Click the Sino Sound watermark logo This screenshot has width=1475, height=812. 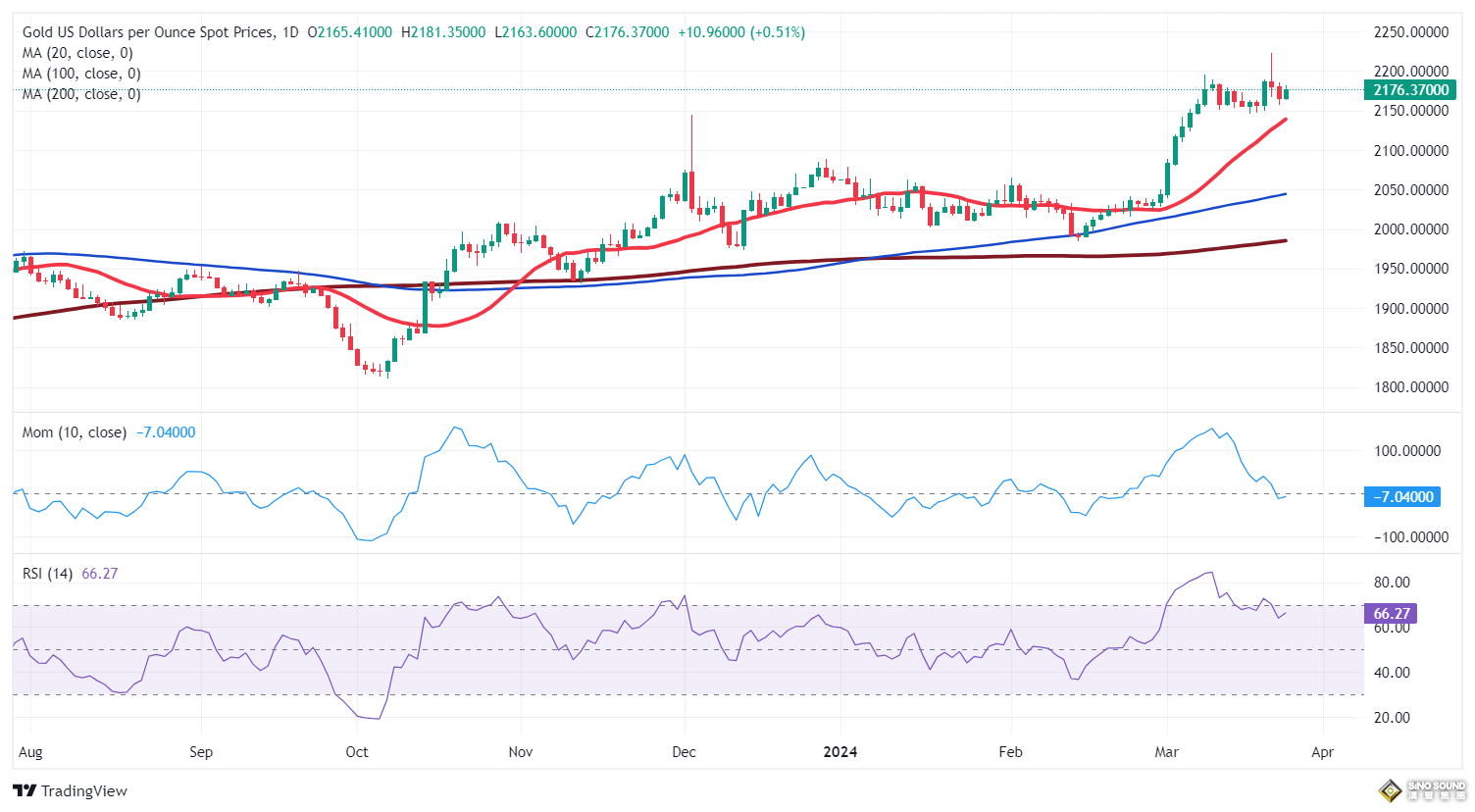click(x=1422, y=789)
